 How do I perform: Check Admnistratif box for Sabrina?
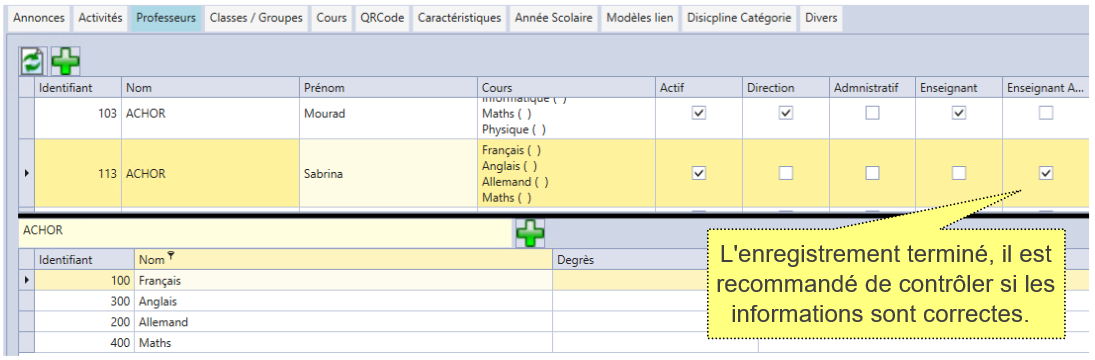click(872, 173)
